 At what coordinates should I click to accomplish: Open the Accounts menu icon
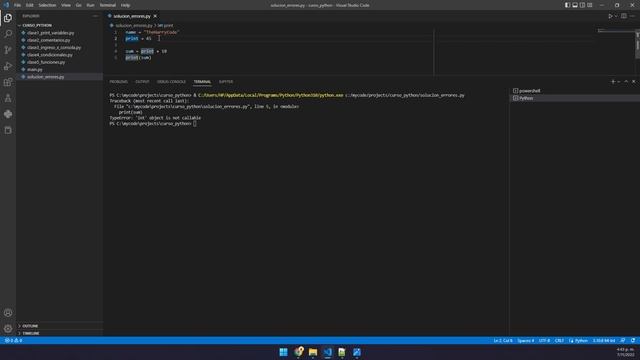[x=8, y=313]
